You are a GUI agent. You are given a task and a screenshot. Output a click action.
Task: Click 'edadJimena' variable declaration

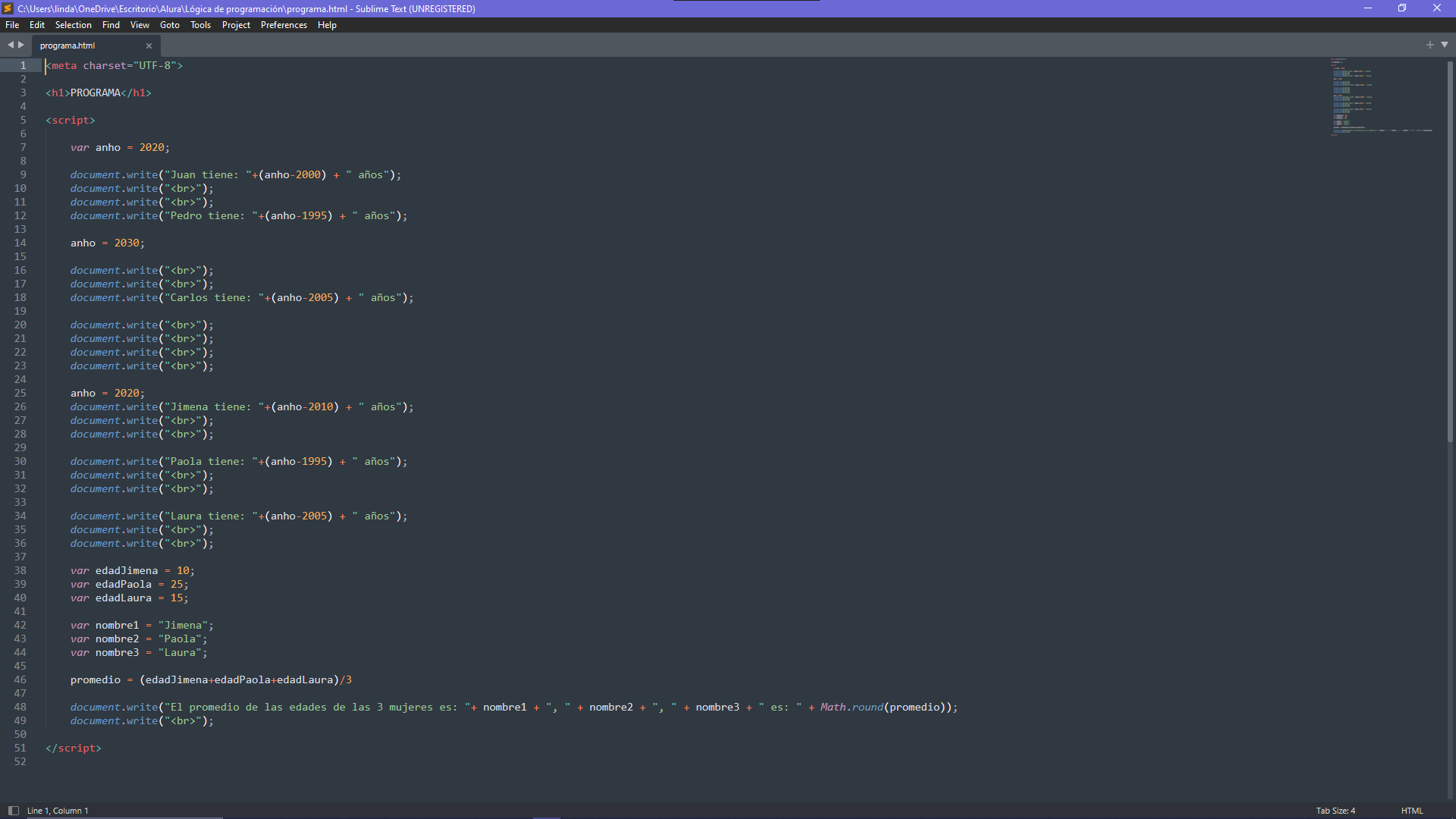tap(133, 570)
